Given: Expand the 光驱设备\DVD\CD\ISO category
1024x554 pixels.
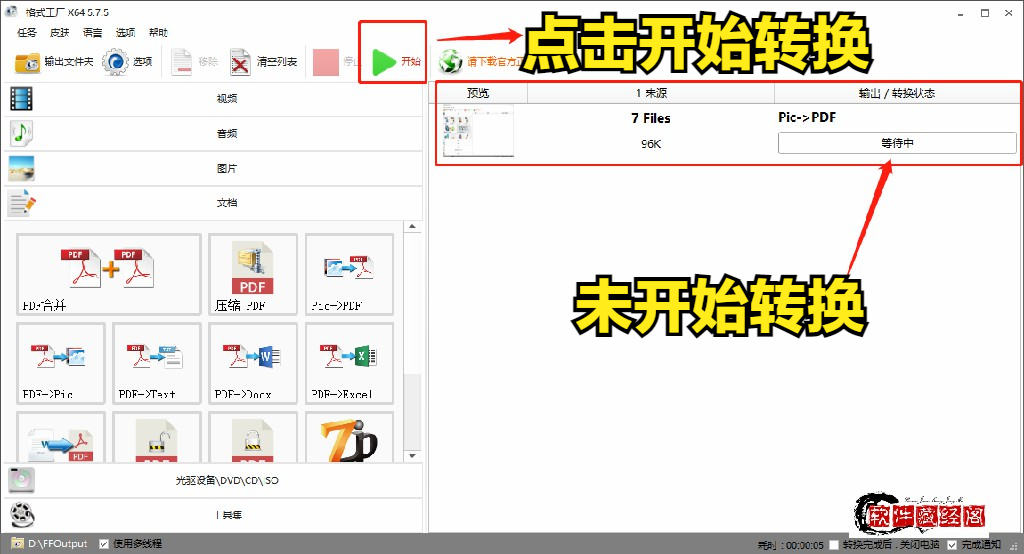Looking at the screenshot, I should pos(213,480).
